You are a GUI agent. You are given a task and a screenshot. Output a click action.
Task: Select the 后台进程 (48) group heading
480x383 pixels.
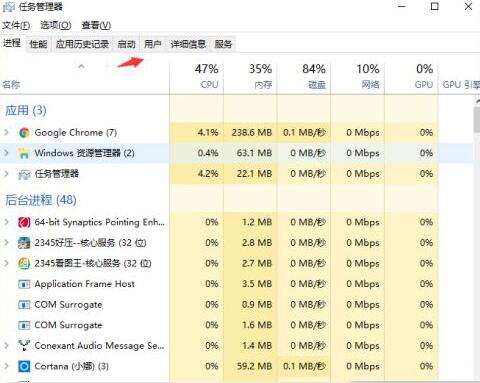[x=41, y=200]
